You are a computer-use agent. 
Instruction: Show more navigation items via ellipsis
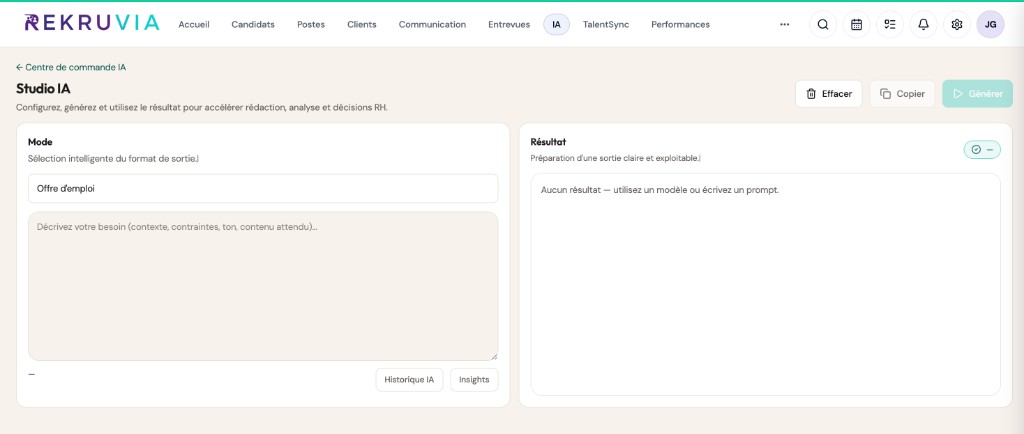coord(784,25)
